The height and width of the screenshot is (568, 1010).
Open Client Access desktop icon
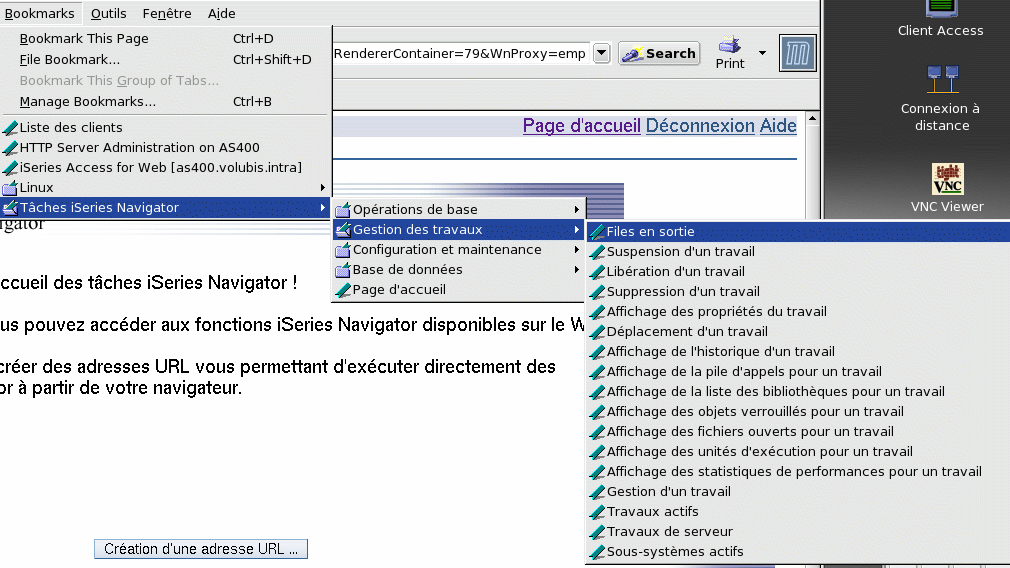(x=940, y=19)
